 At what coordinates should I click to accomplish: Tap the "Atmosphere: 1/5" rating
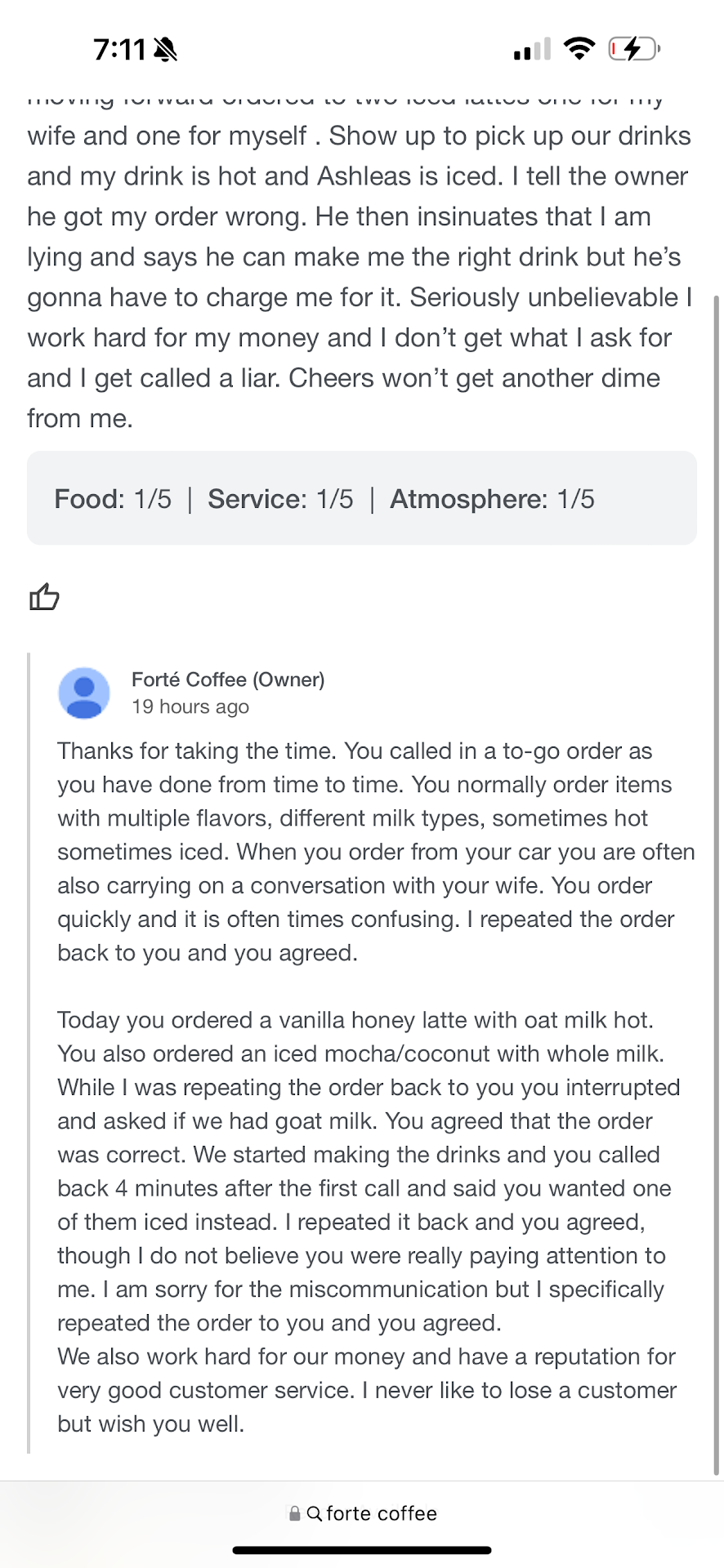(x=492, y=499)
